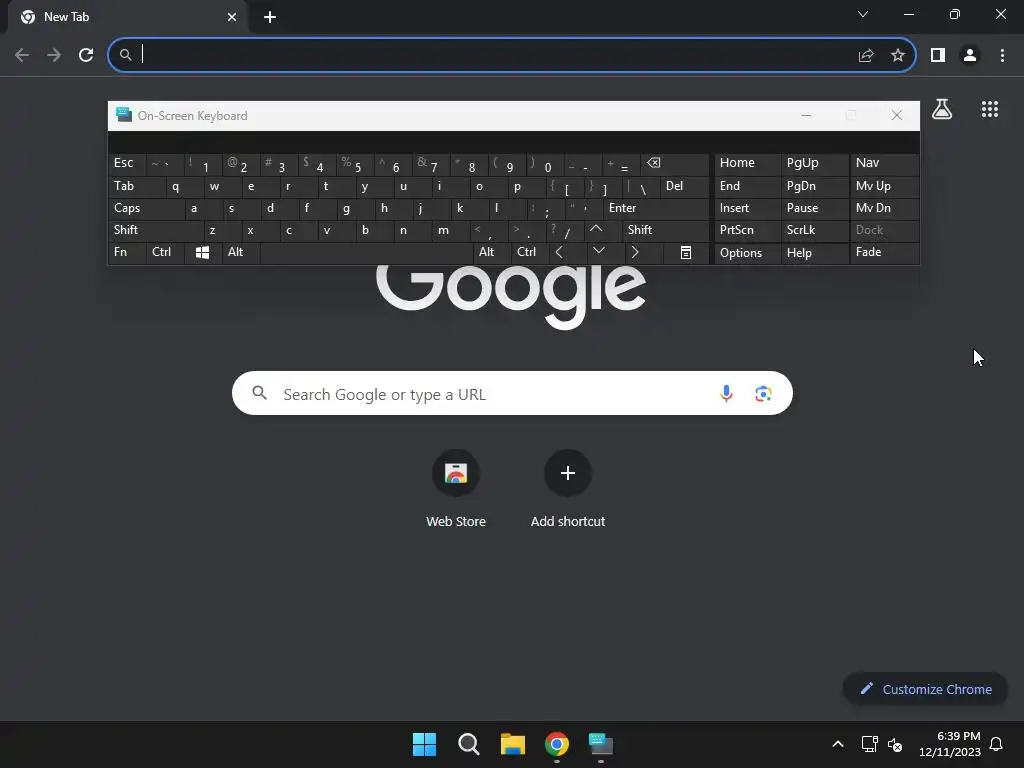Open Windows Start menu in taskbar
The image size is (1024, 768).
tap(424, 744)
